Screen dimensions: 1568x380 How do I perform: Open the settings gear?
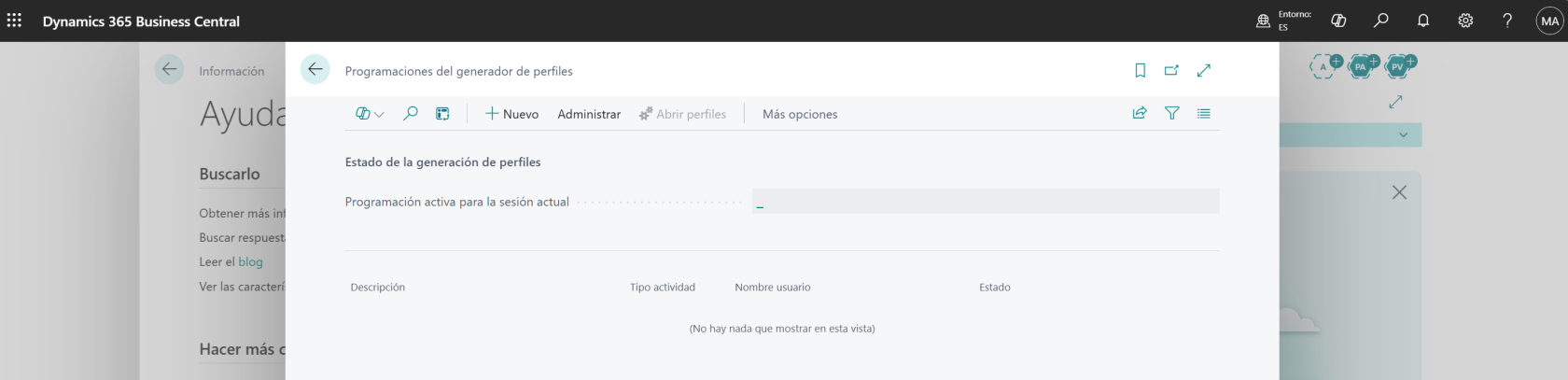(1465, 21)
